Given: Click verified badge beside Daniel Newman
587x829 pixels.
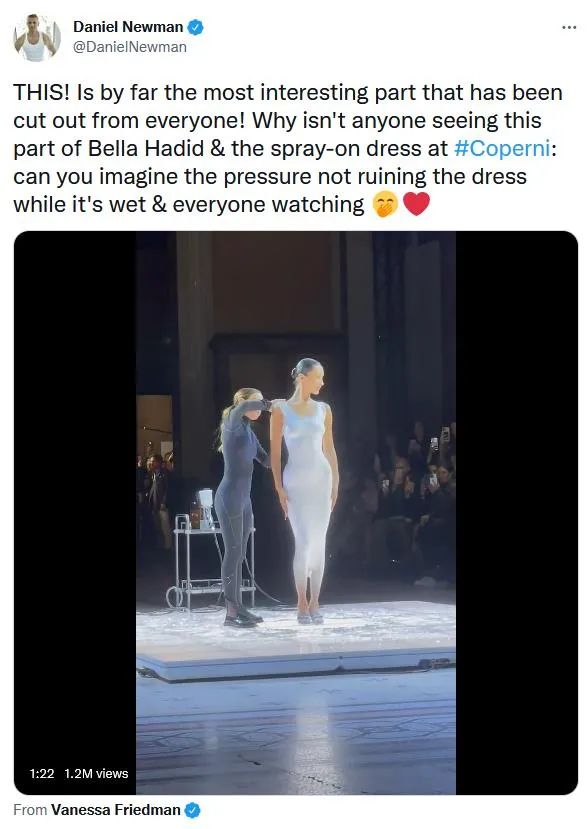Looking at the screenshot, I should [x=196, y=27].
